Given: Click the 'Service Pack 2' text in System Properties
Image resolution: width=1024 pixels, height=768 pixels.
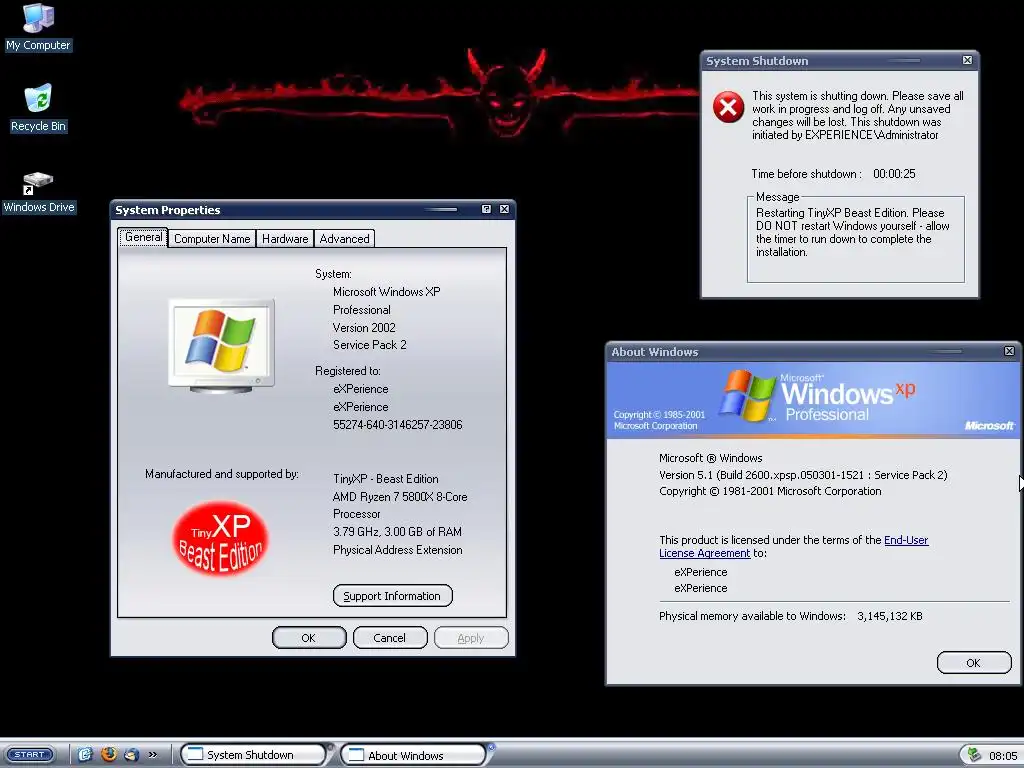Looking at the screenshot, I should [370, 345].
